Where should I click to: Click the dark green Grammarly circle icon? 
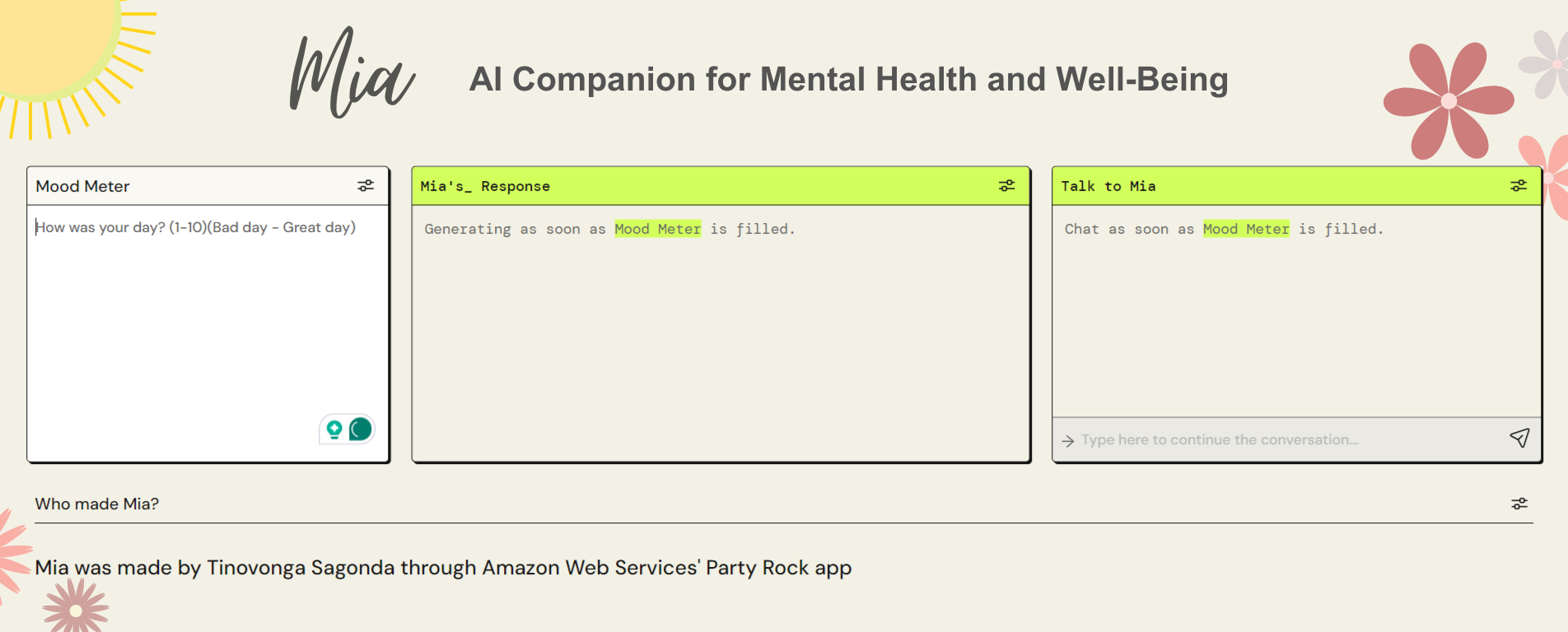pos(361,429)
